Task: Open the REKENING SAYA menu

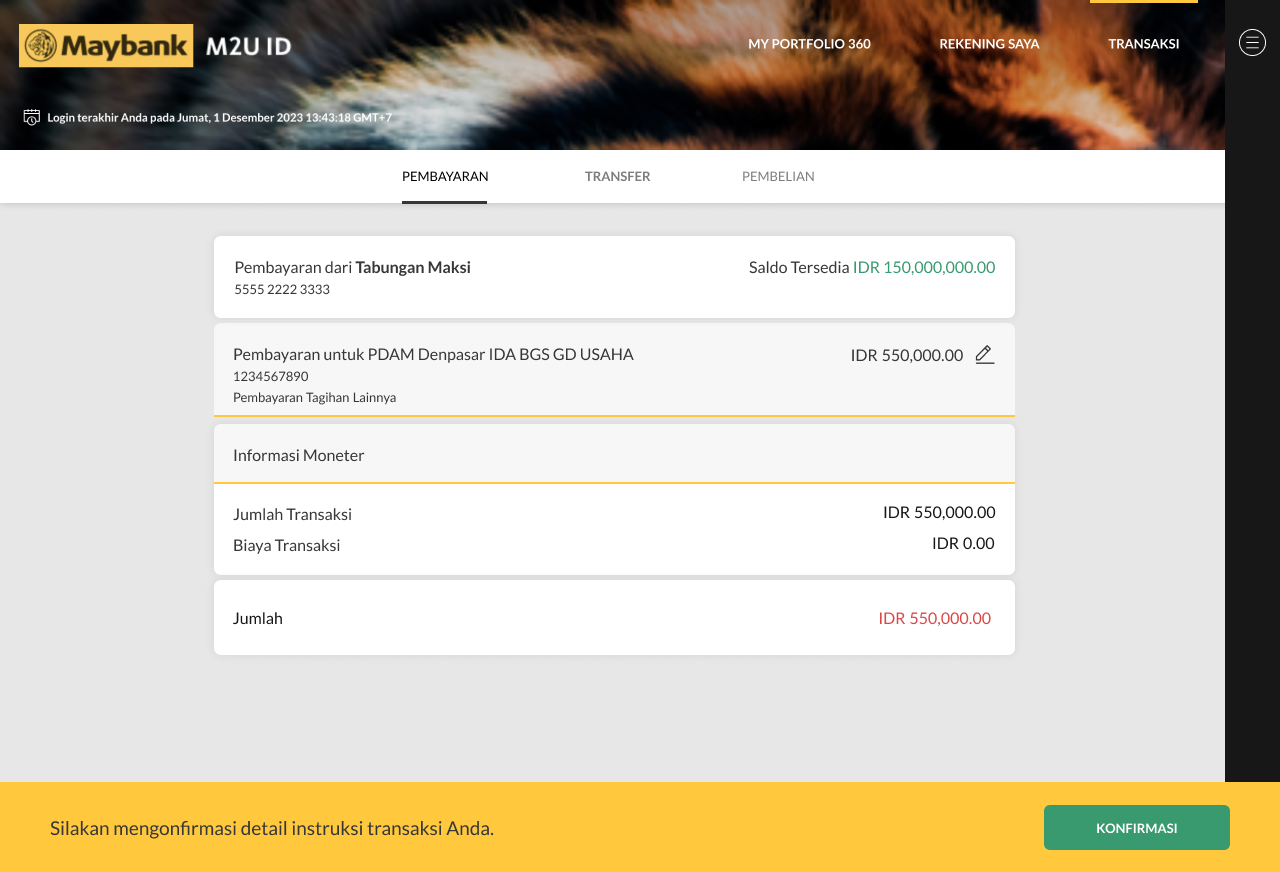Action: (989, 44)
